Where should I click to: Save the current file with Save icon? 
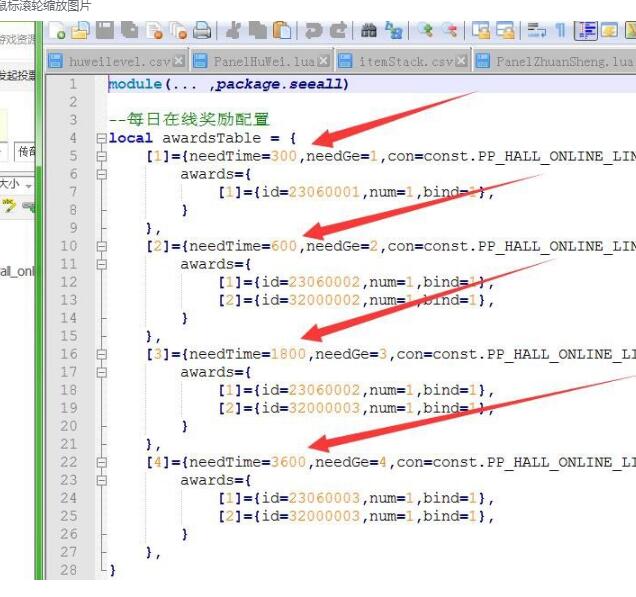coord(105,31)
